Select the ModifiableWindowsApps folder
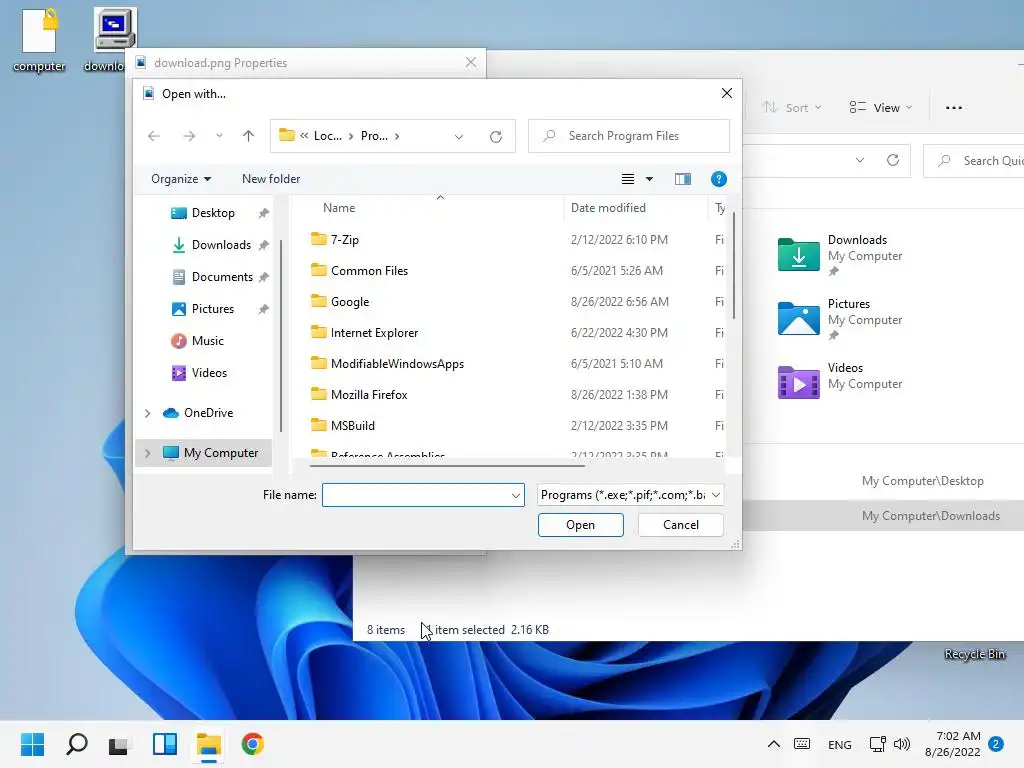This screenshot has height=768, width=1024. coord(397,364)
